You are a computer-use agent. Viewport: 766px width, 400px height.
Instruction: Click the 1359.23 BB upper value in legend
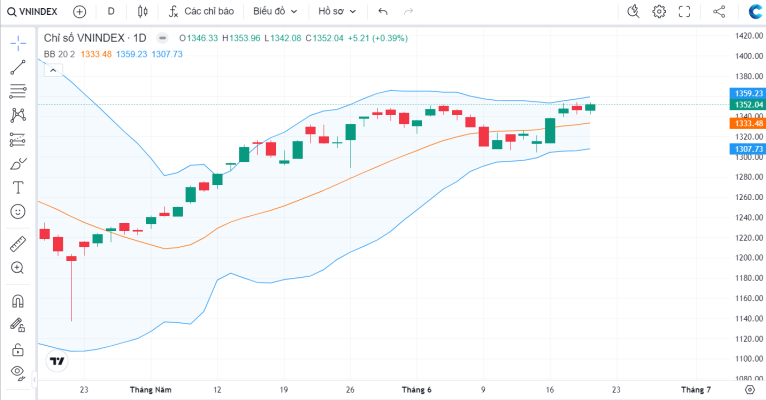(x=131, y=54)
